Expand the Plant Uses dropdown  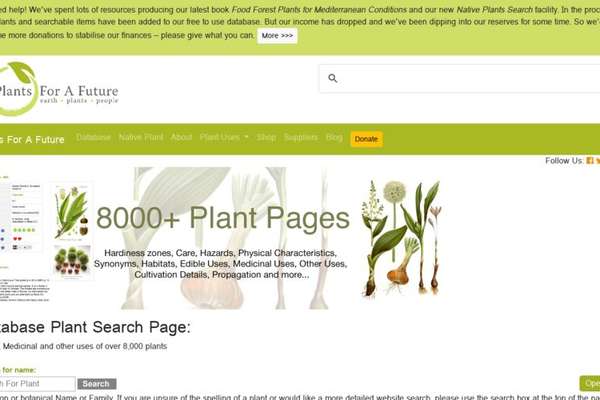[x=224, y=137]
